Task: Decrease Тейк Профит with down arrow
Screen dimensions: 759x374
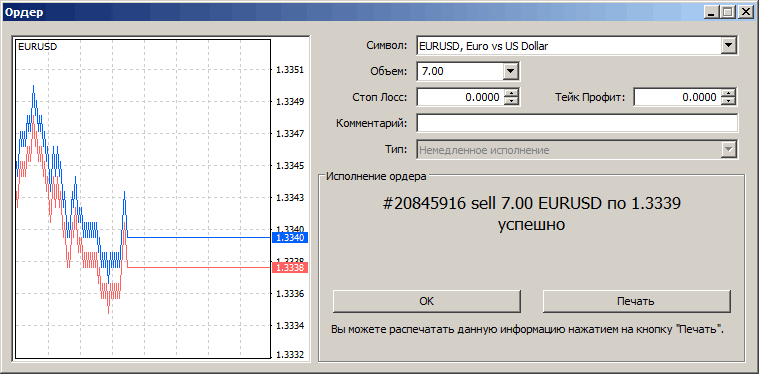Action: 728,101
